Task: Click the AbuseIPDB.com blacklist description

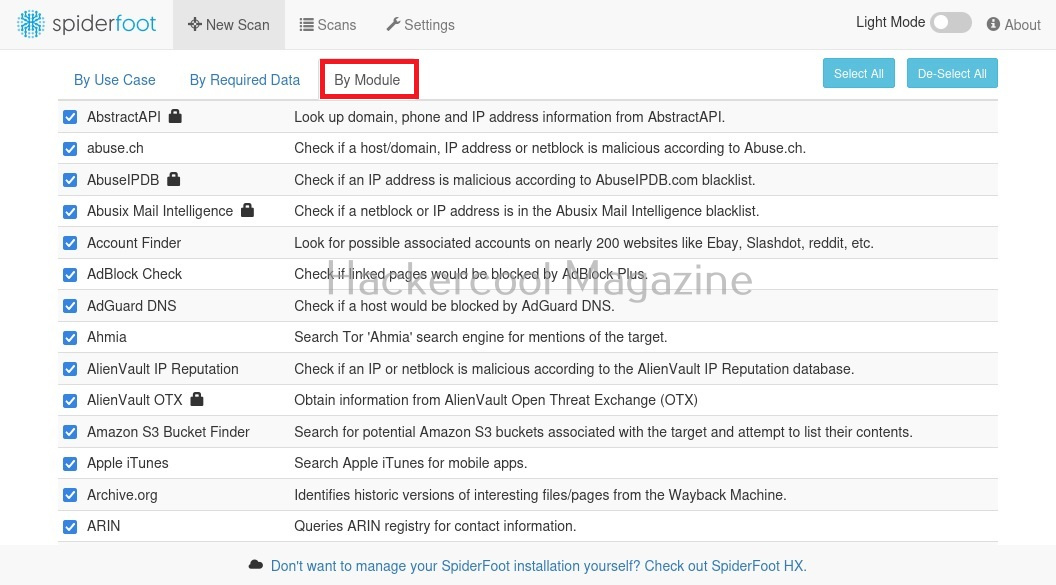Action: tap(525, 180)
